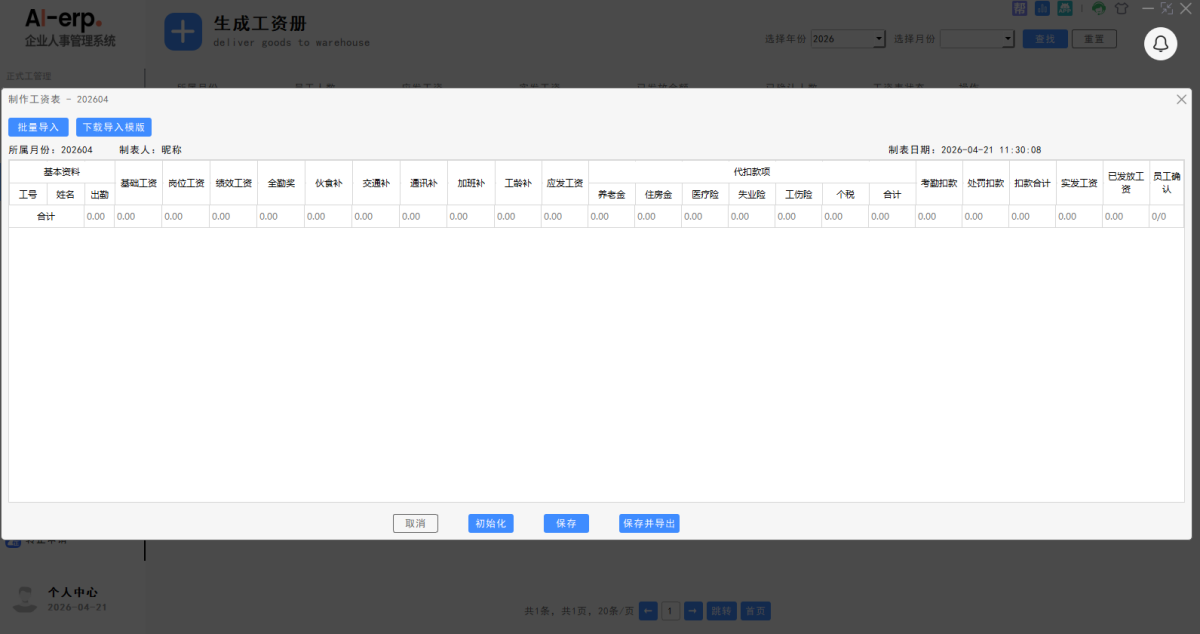Image resolution: width=1200 pixels, height=634 pixels.
Task: Click 保存并导出 button
Action: (x=649, y=523)
